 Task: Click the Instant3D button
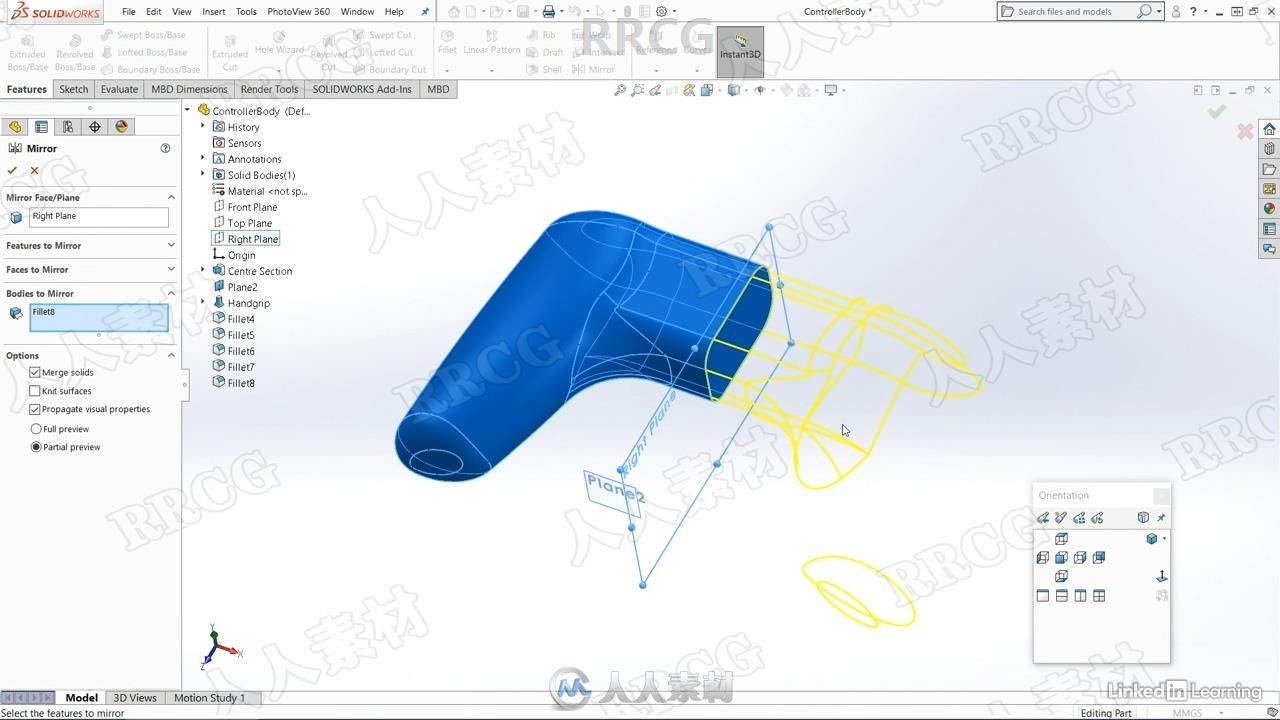[740, 50]
